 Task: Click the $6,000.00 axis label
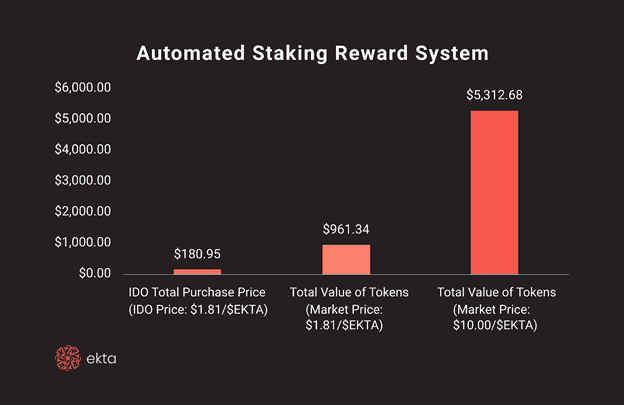[83, 88]
